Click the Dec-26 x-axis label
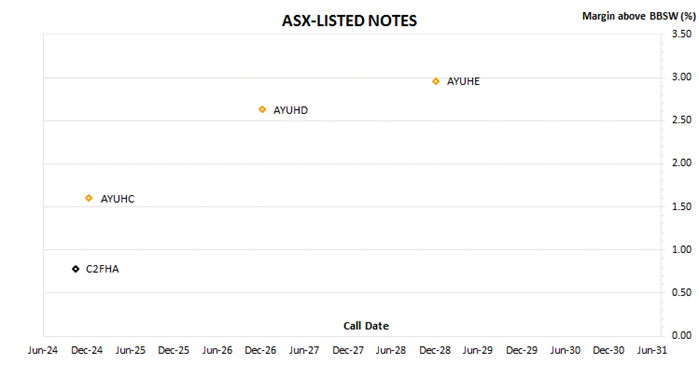This screenshot has width=699, height=365. click(x=260, y=351)
